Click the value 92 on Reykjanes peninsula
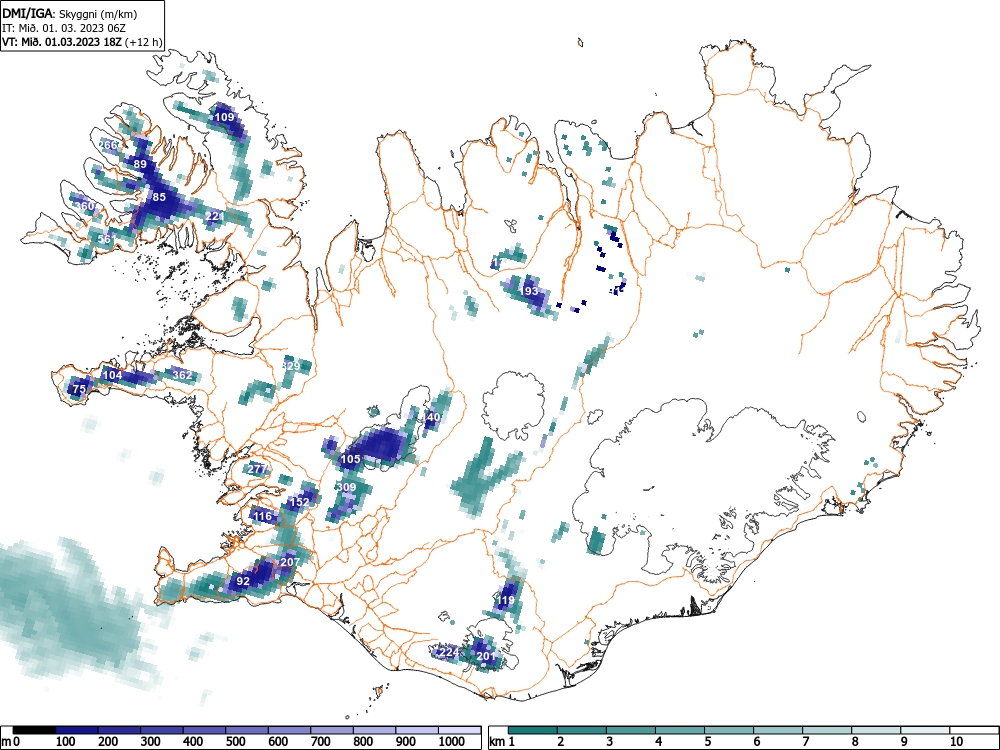 (243, 581)
